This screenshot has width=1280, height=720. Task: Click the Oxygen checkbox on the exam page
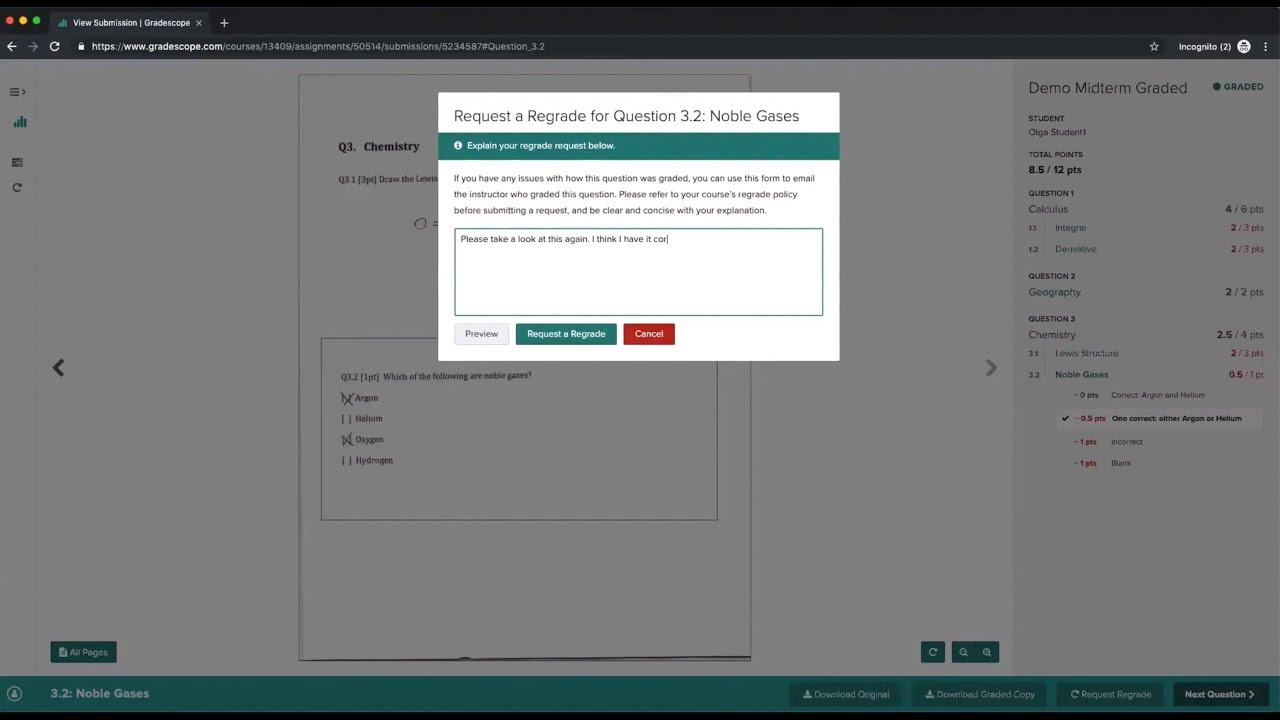347,440
